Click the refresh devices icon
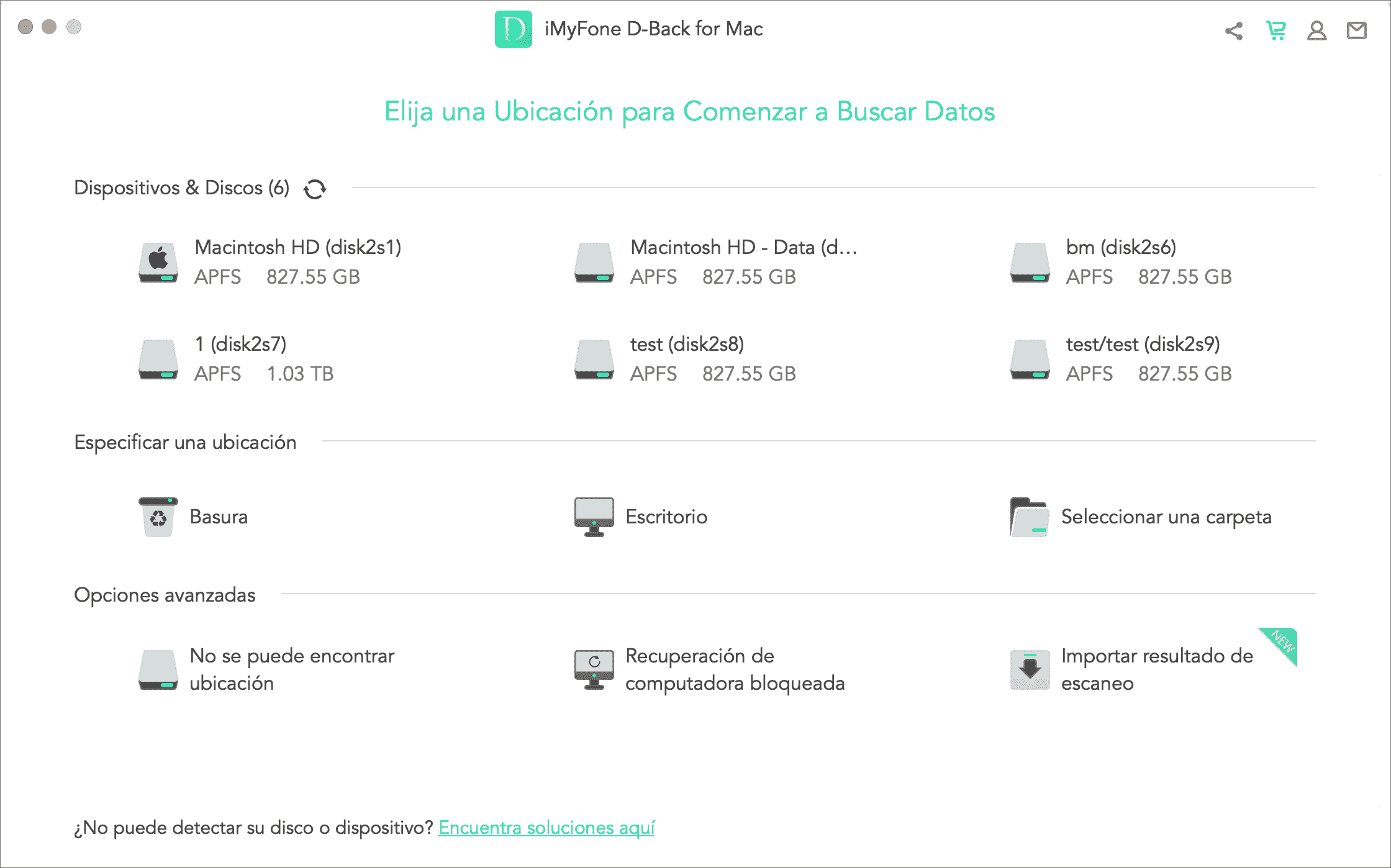This screenshot has width=1391, height=868. pos(315,189)
